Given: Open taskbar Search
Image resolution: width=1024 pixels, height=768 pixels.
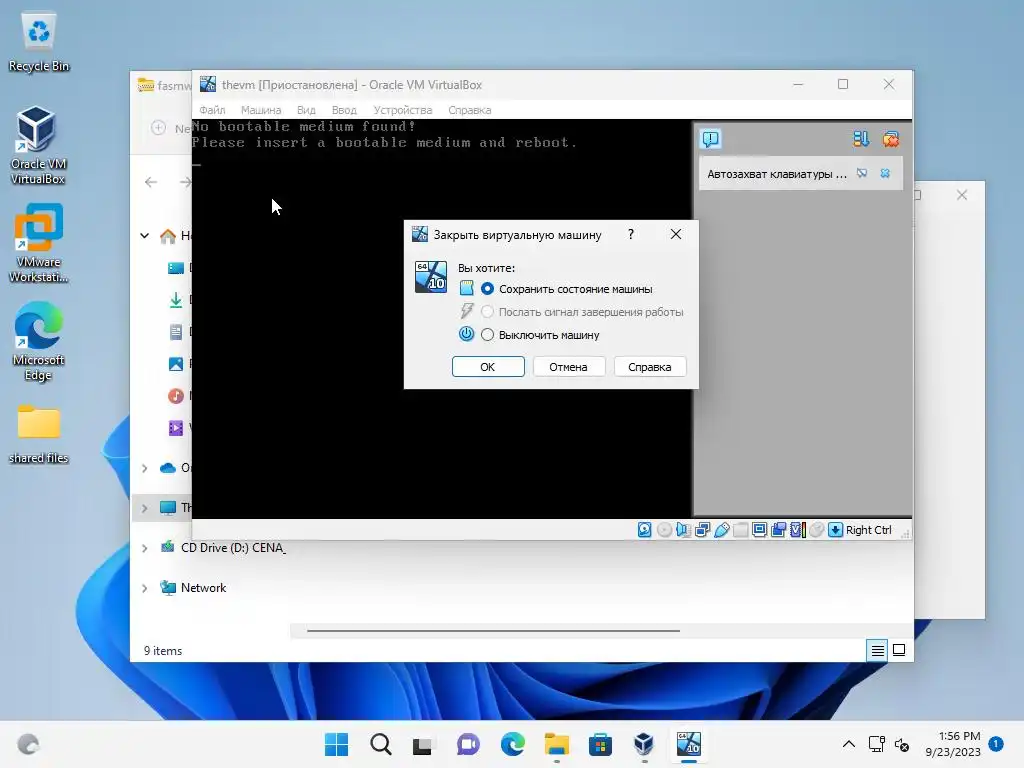Looking at the screenshot, I should point(381,744).
